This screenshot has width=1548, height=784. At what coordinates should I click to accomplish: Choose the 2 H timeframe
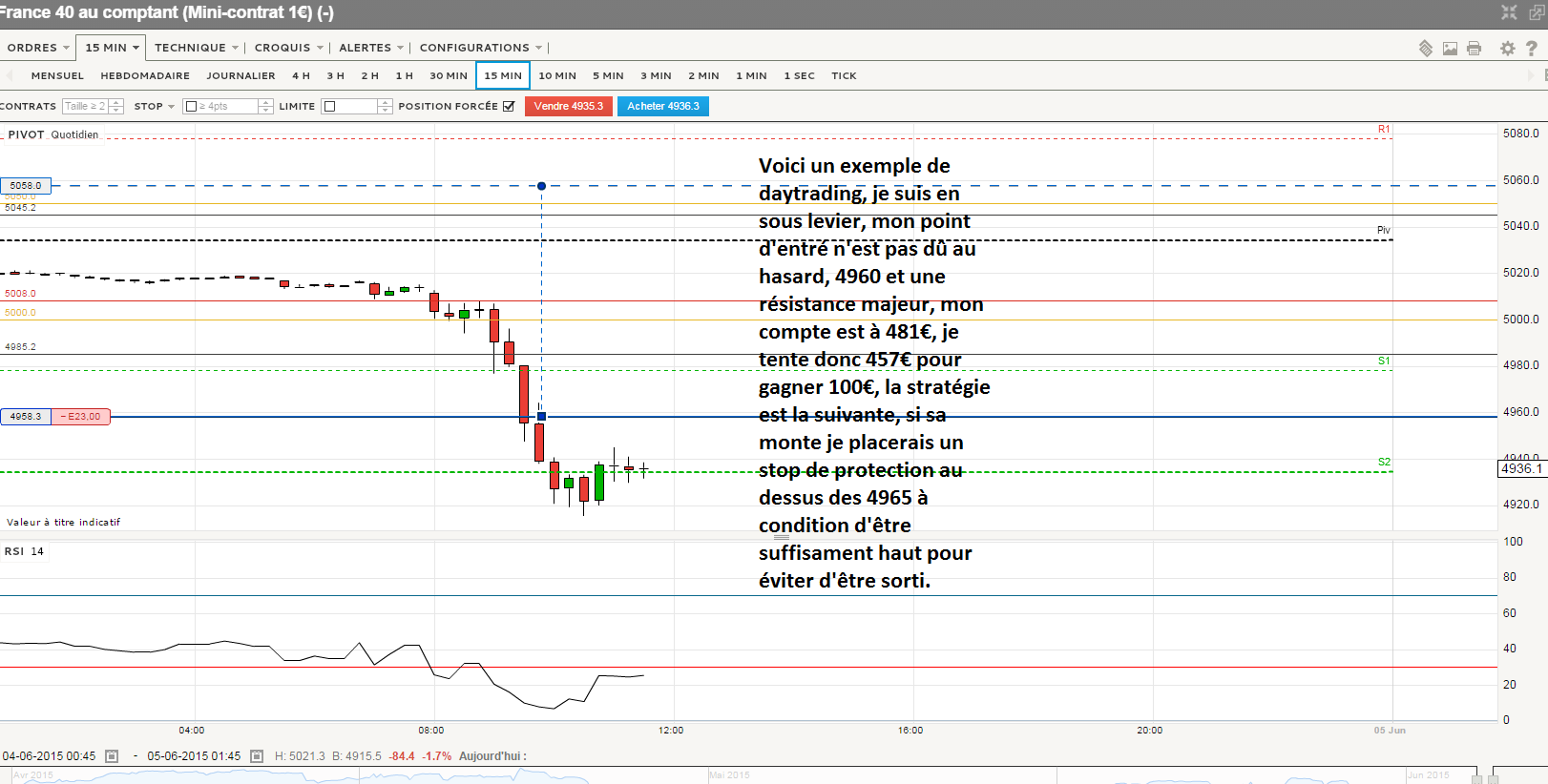point(369,75)
